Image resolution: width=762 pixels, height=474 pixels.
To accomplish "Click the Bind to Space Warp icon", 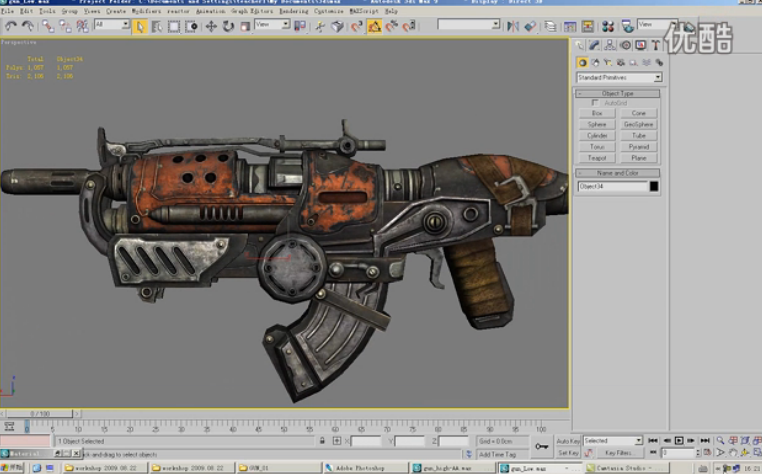I will click(83, 26).
